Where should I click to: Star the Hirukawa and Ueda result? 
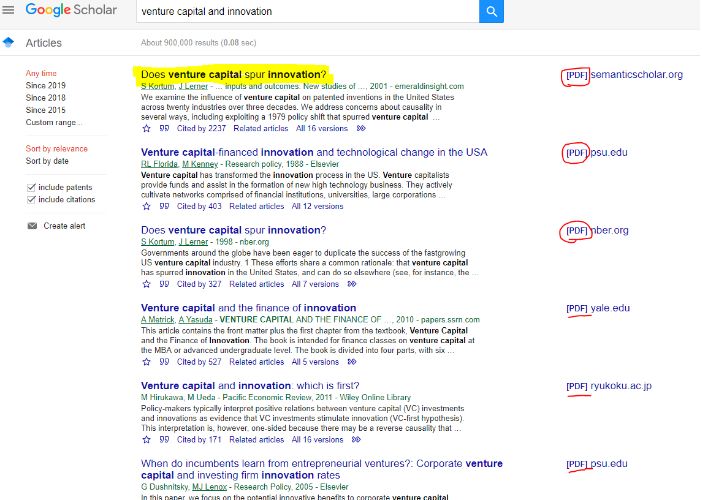pyautogui.click(x=146, y=440)
